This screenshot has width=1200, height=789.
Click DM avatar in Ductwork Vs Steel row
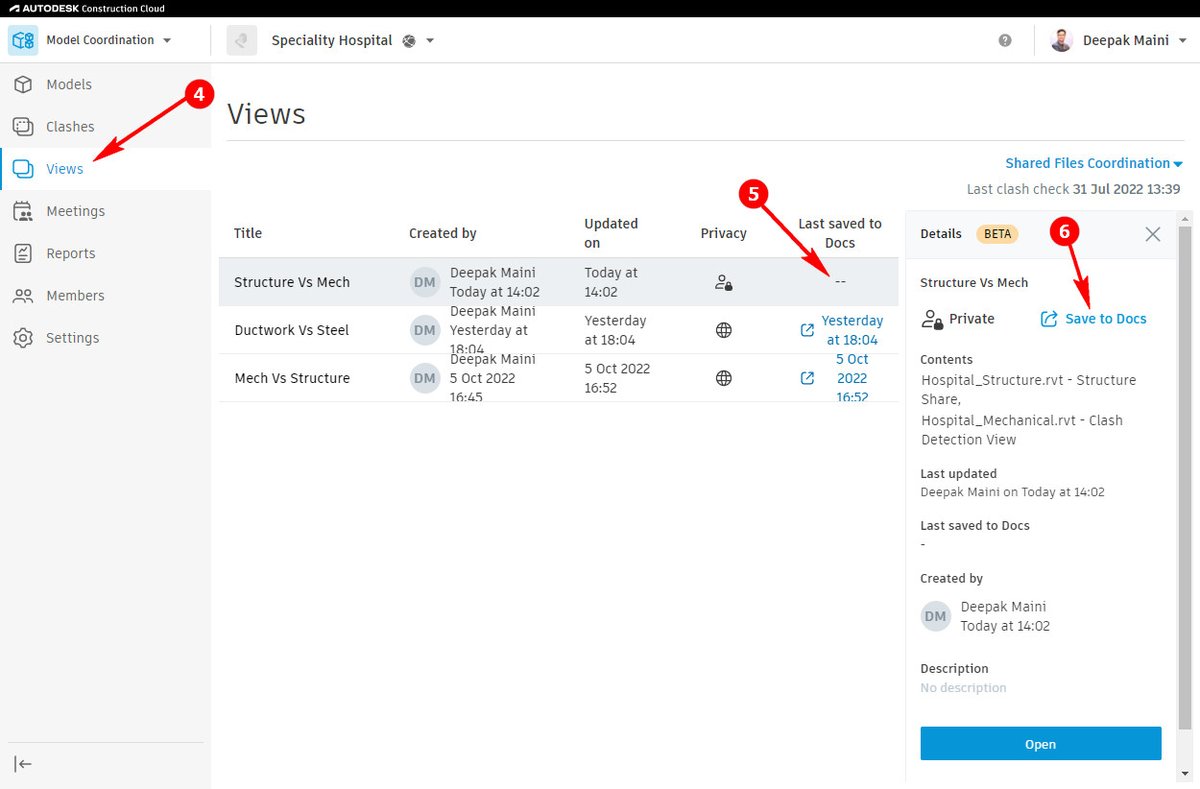click(x=425, y=330)
